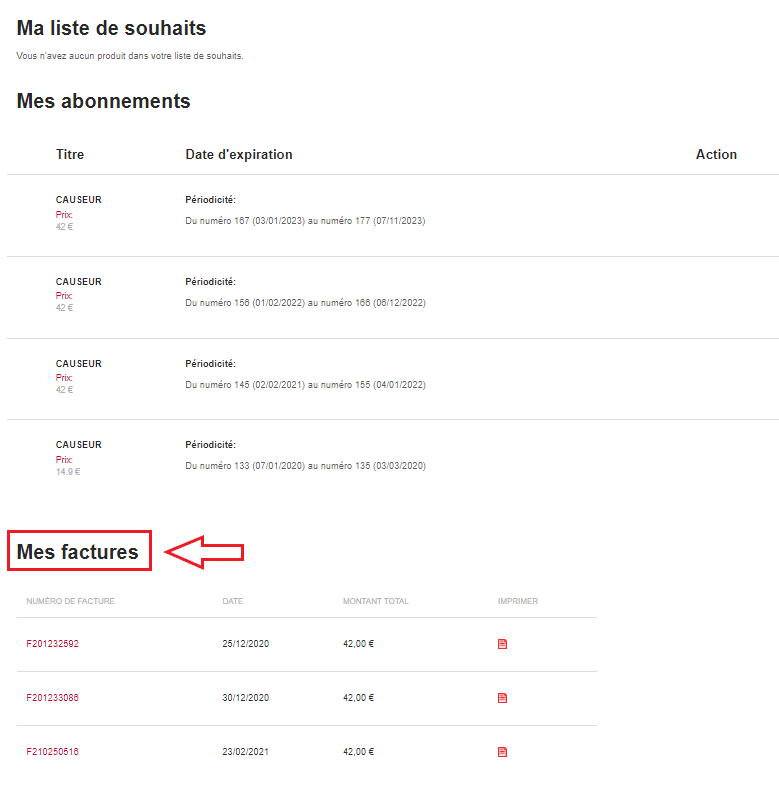Click the Titre column header
The image size is (779, 805).
coord(70,155)
